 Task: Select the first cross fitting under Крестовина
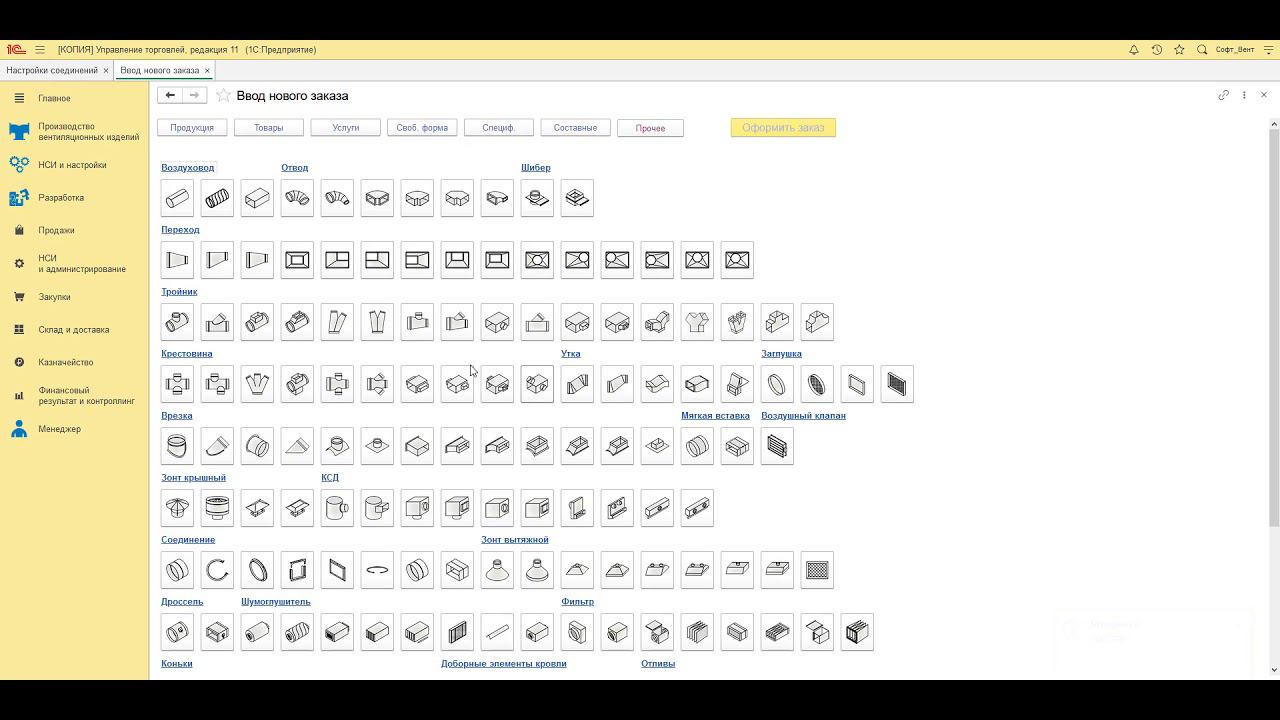coord(177,384)
